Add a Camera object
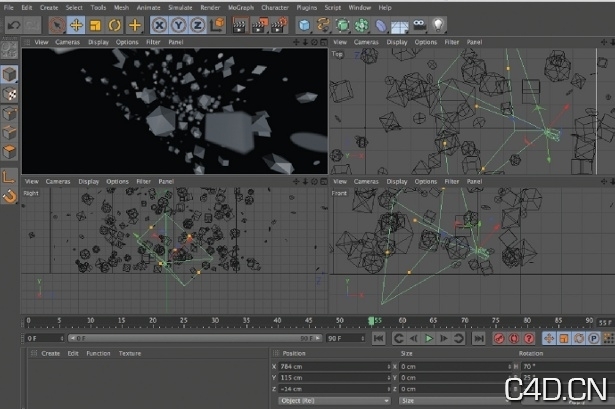615x409 pixels. click(419, 25)
